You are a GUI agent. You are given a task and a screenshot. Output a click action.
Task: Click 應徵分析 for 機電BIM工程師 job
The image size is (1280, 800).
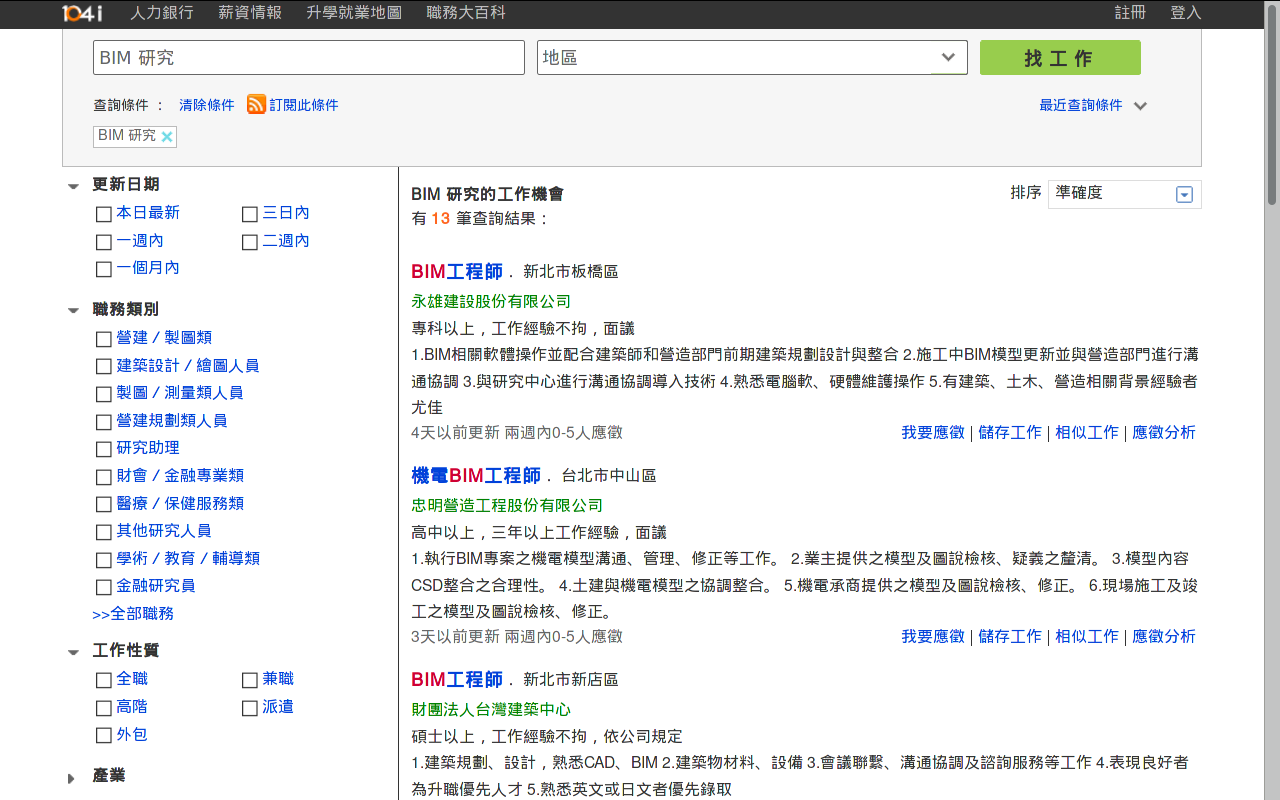click(x=1164, y=636)
